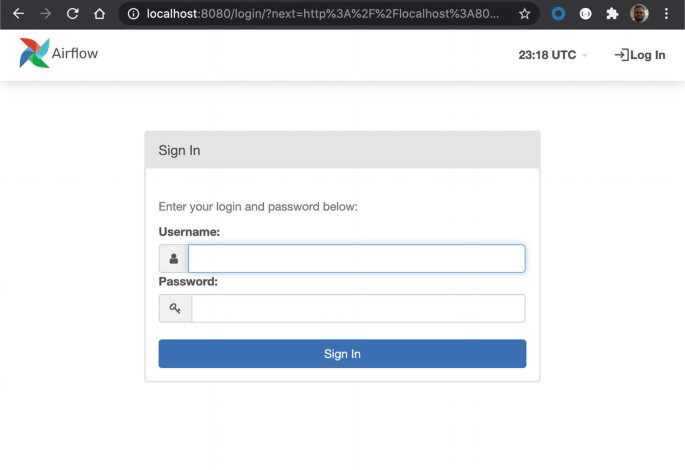The height and width of the screenshot is (470, 685).
Task: Click the key icon beside Password
Action: click(175, 308)
